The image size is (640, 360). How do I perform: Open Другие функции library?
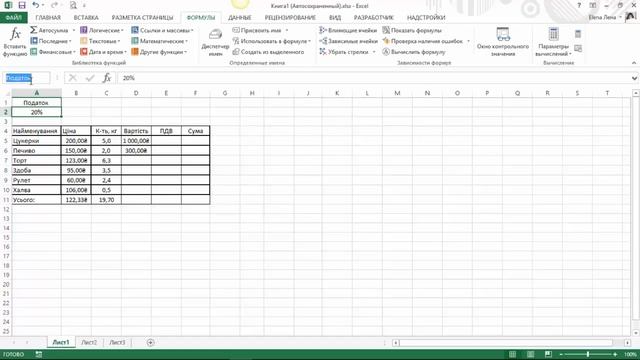[x=159, y=52]
